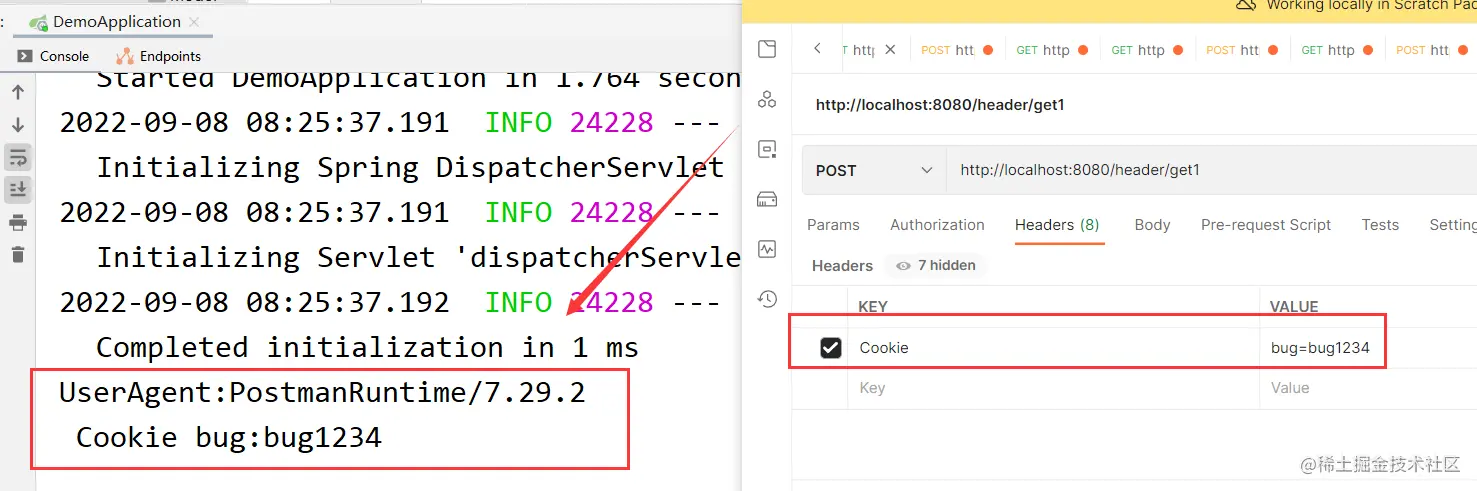The width and height of the screenshot is (1477, 491).
Task: Toggle scroll to end in console
Action: point(18,189)
